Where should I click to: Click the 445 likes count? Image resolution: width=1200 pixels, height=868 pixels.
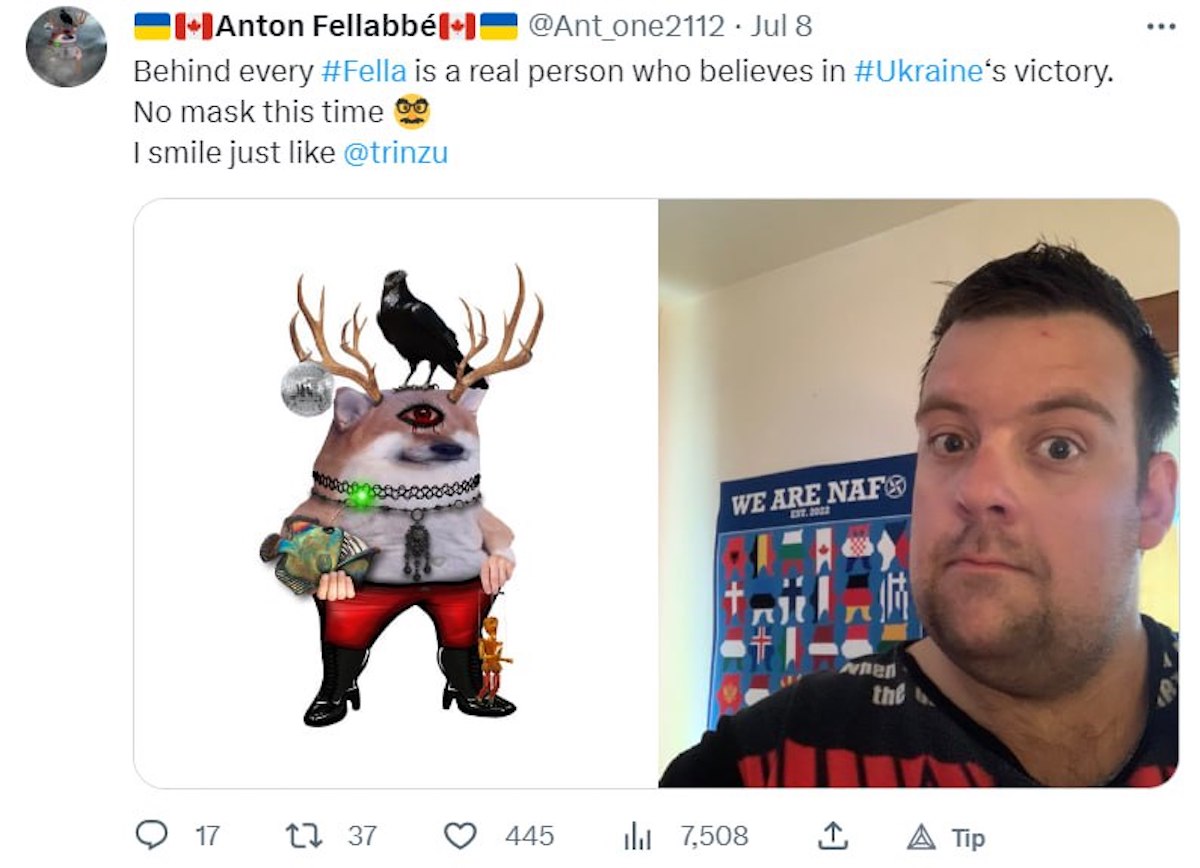pos(530,836)
